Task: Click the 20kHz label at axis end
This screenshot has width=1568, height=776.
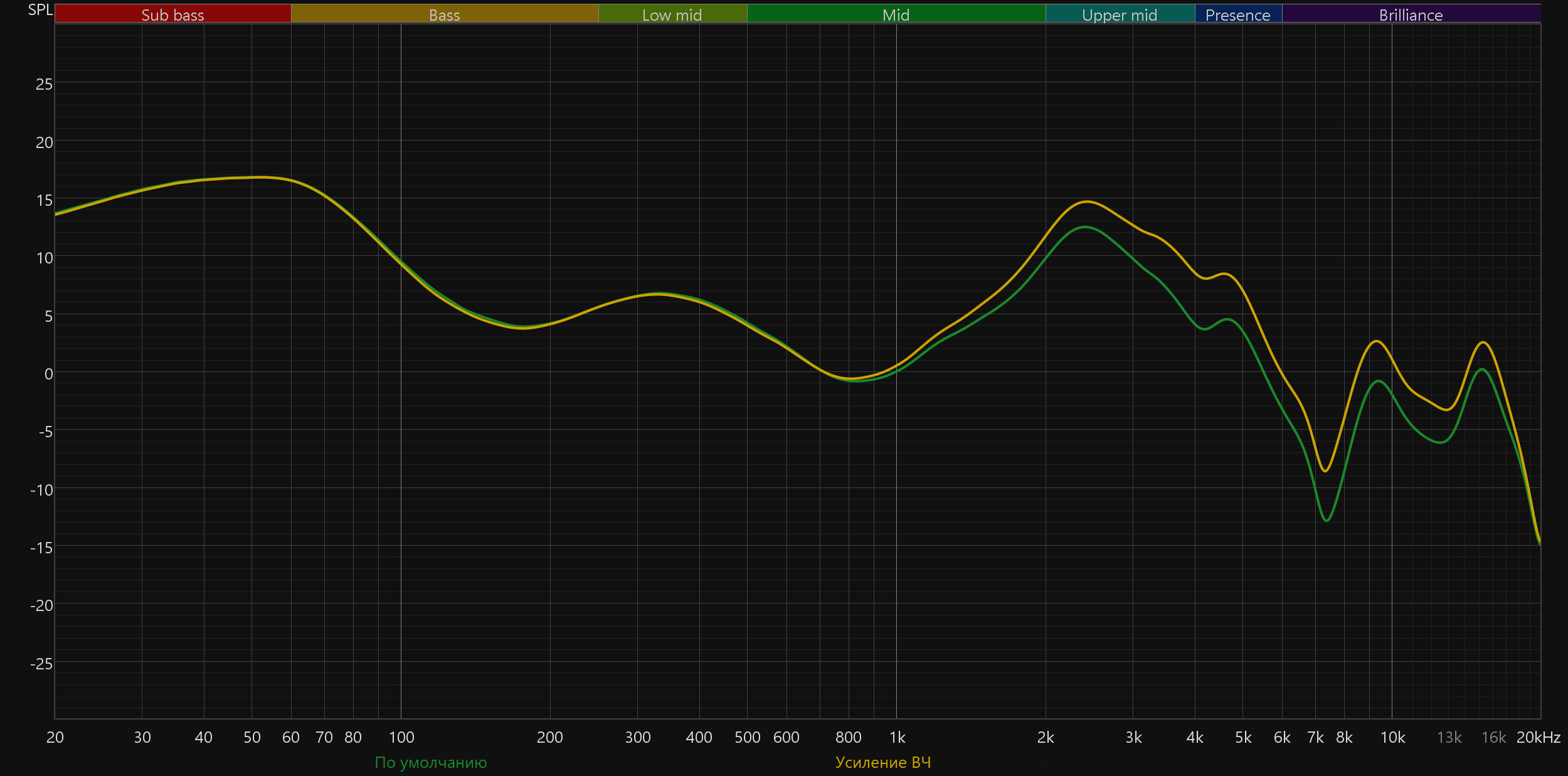Action: [1538, 737]
